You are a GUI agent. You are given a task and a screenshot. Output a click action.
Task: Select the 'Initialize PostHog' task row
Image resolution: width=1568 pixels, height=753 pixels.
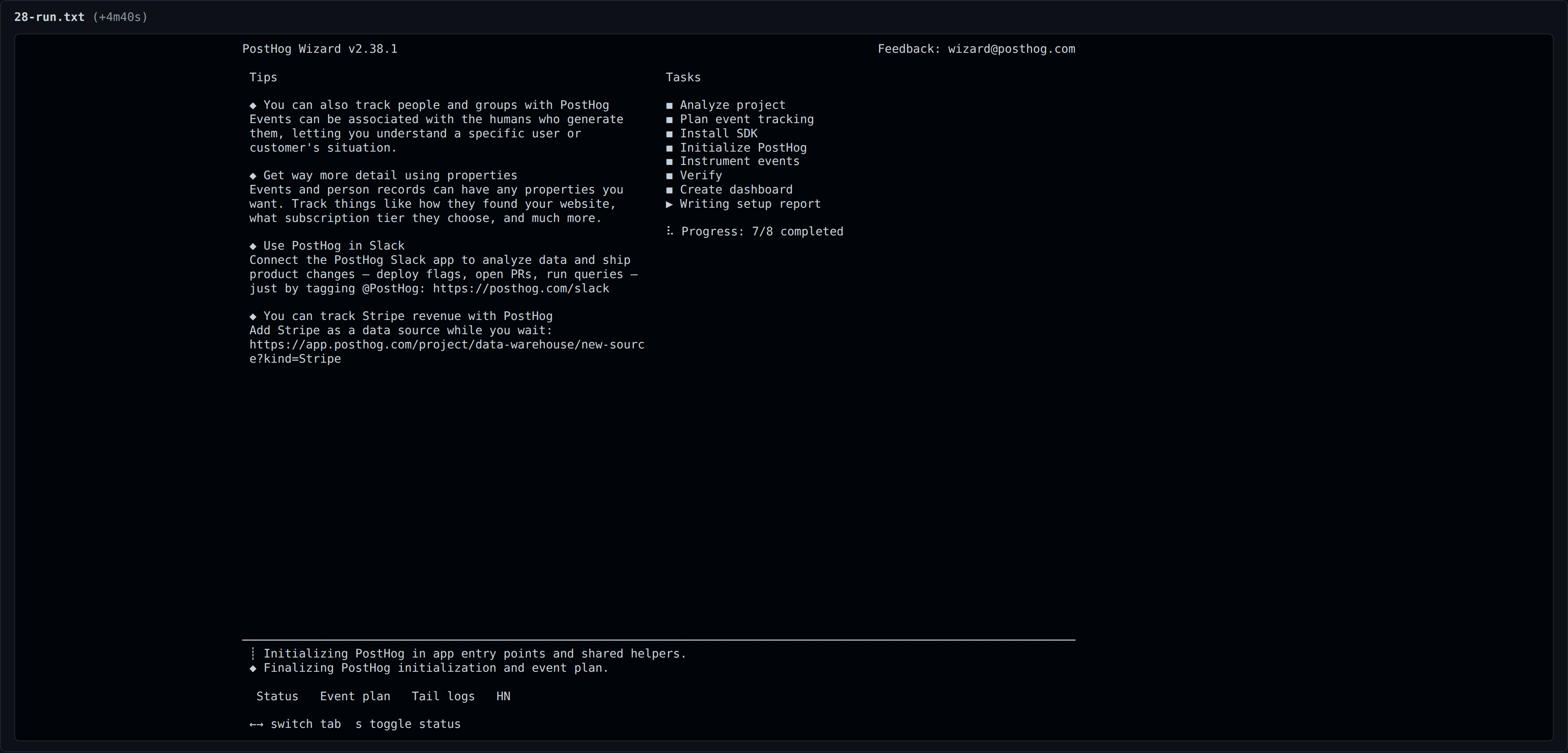(x=736, y=147)
